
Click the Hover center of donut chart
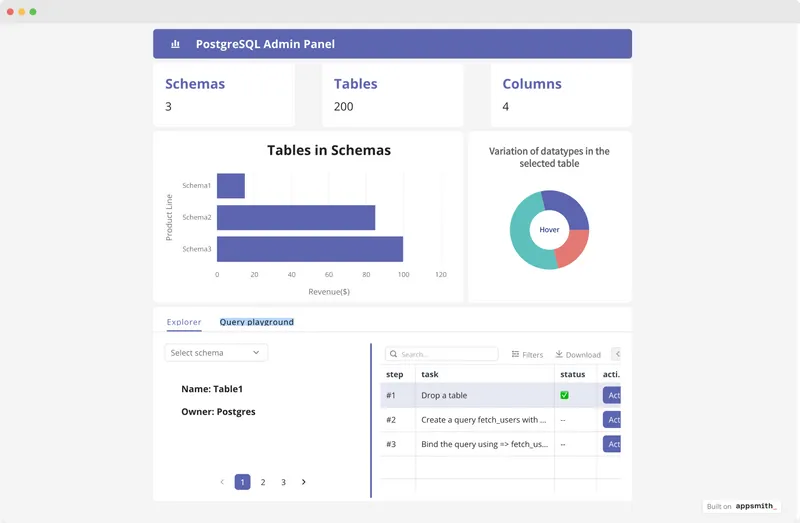coord(549,230)
